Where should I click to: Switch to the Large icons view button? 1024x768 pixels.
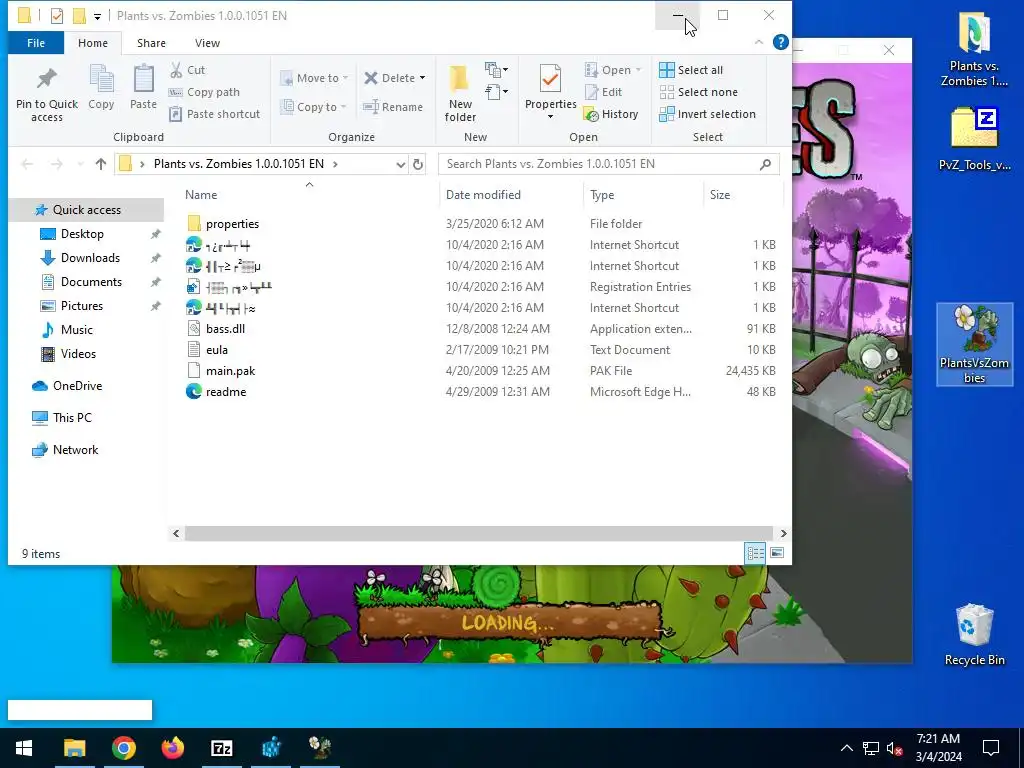coord(777,553)
